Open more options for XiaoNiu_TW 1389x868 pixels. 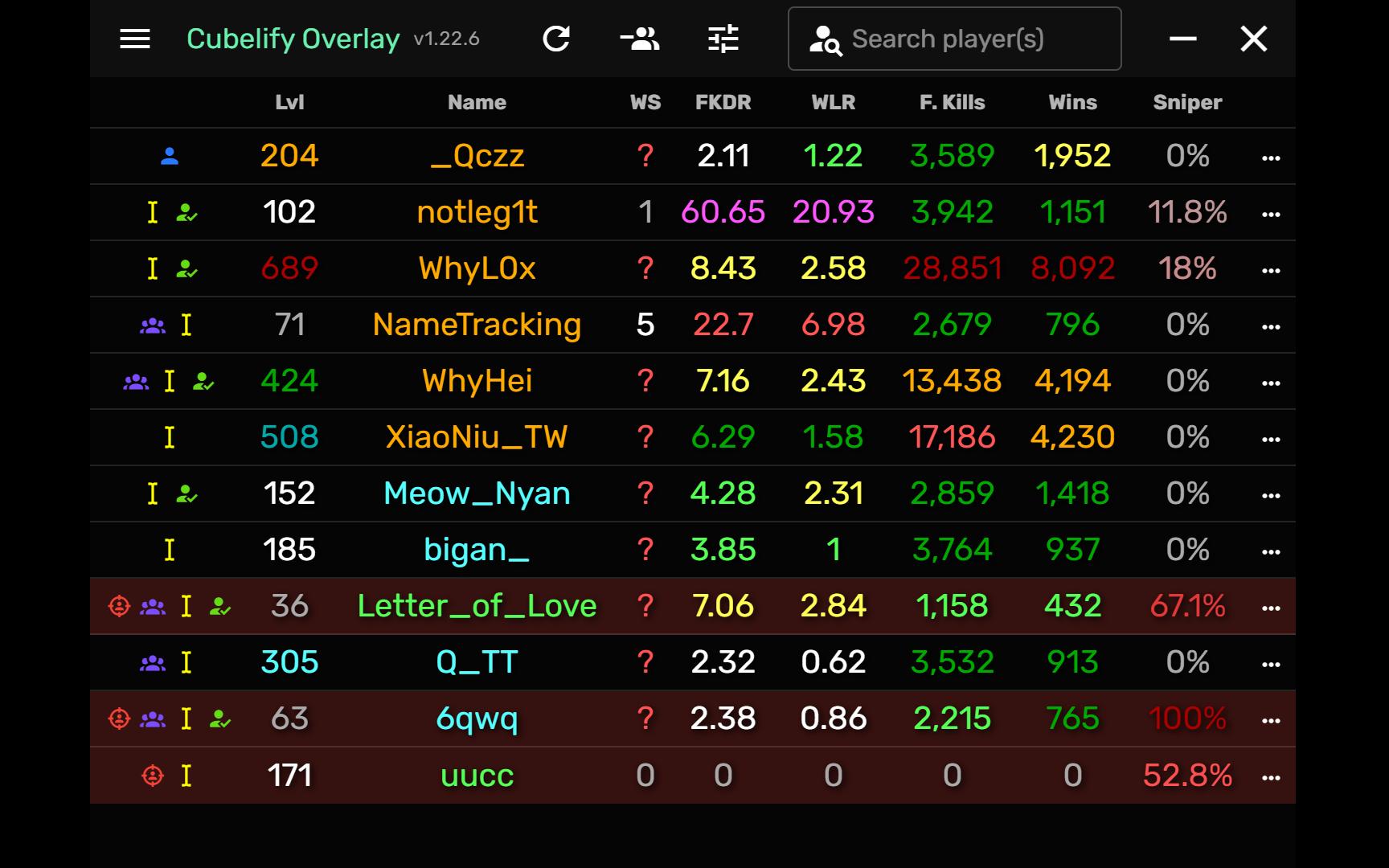click(x=1271, y=440)
